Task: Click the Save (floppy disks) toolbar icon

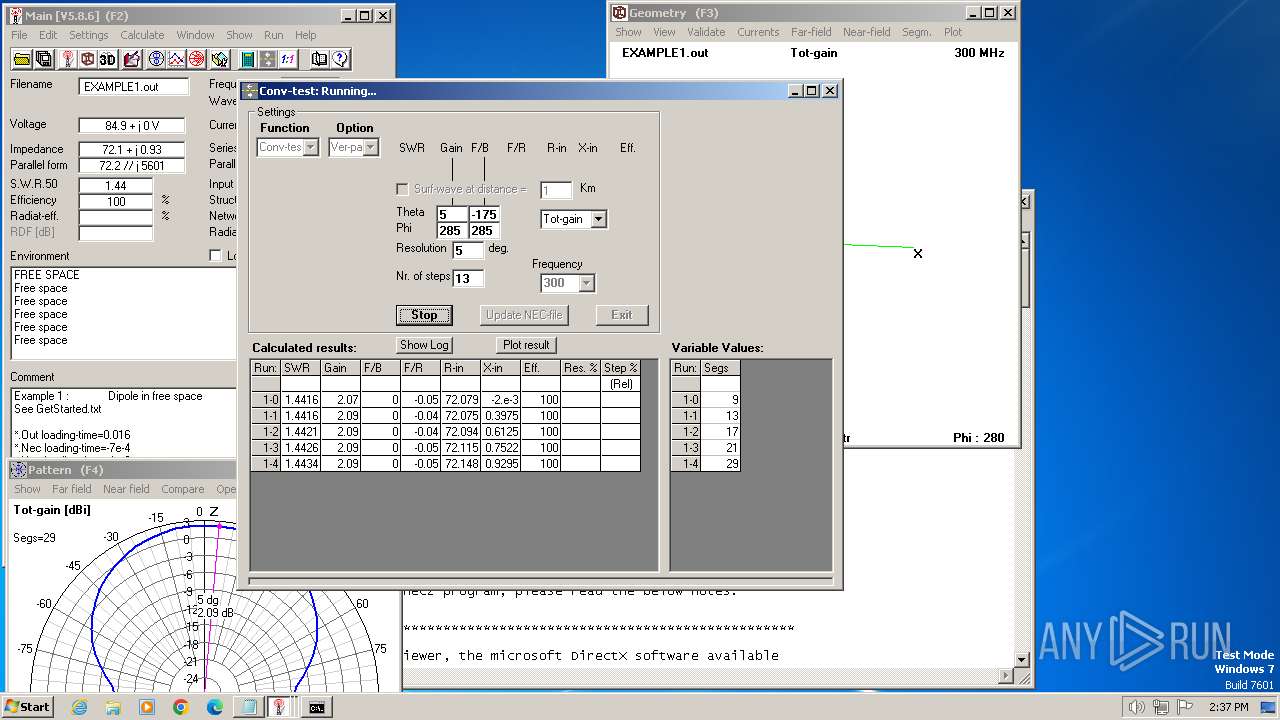Action: (x=43, y=59)
